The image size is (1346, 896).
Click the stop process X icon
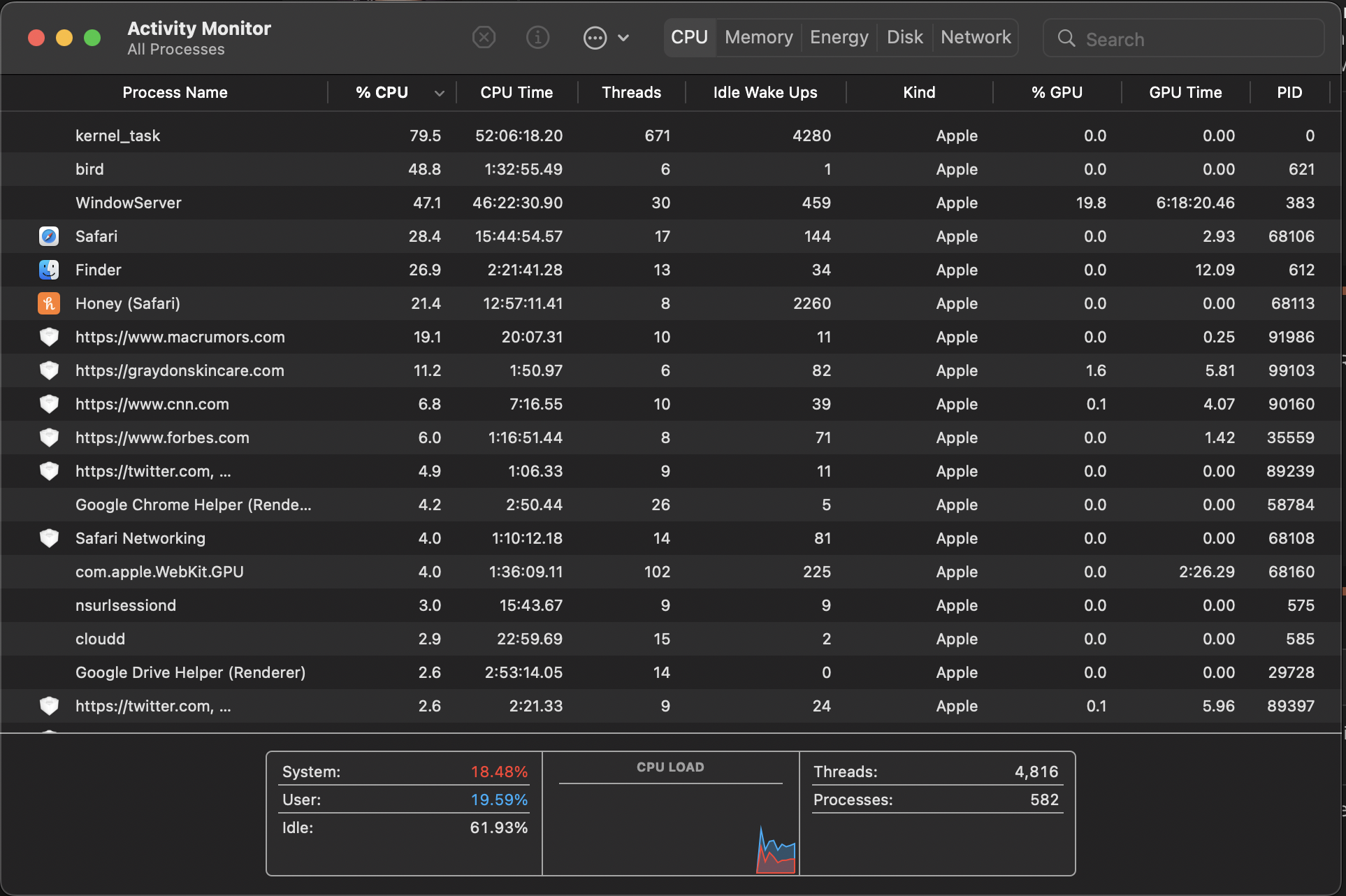tap(484, 37)
